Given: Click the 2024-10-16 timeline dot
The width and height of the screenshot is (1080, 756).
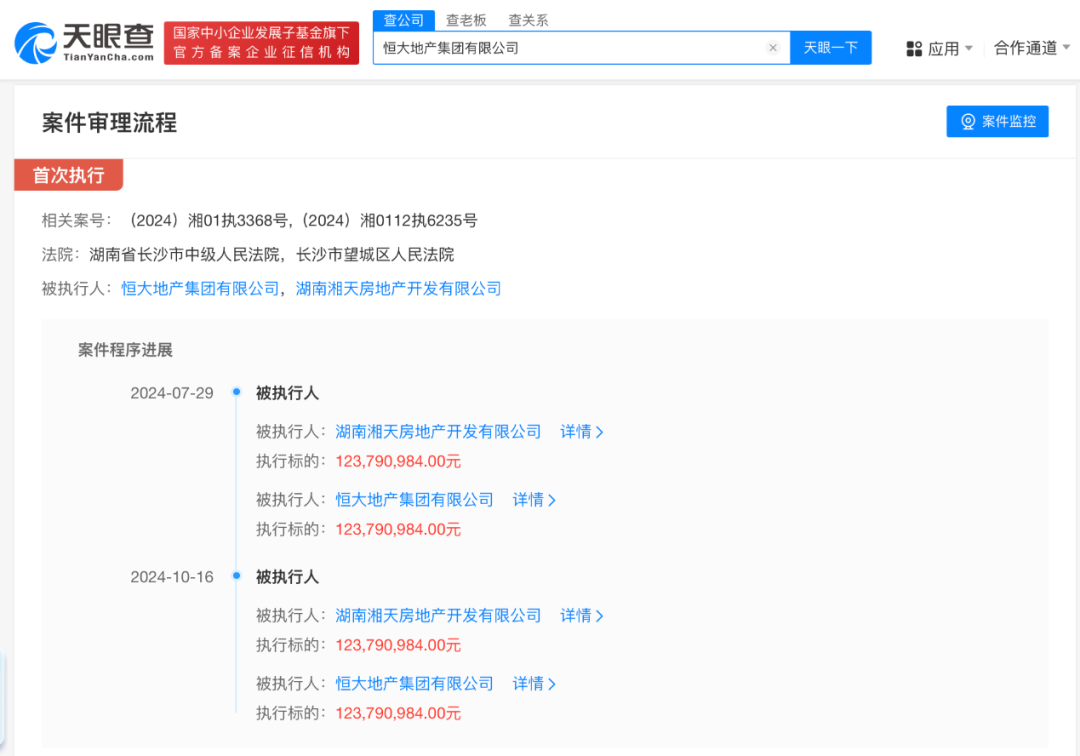Looking at the screenshot, I should (x=236, y=576).
